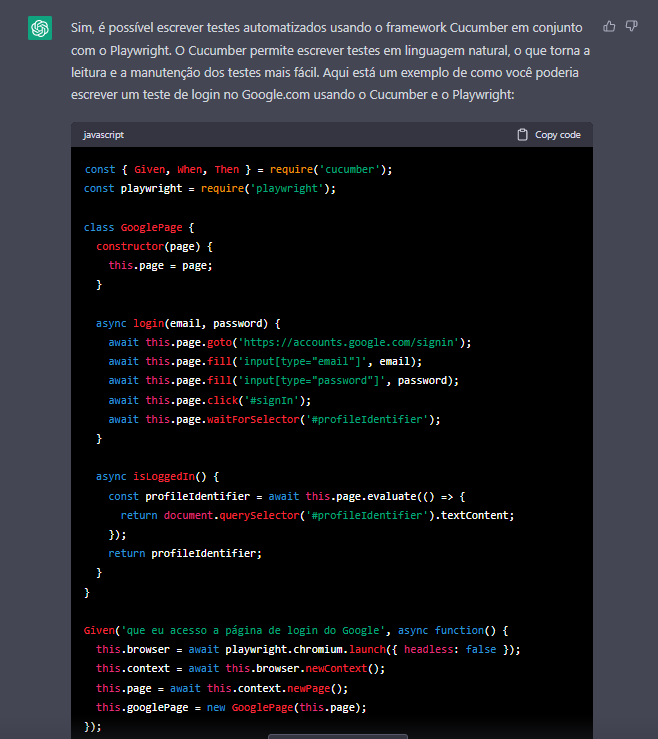Viewport: 658px width, 739px height.
Task: Click the Given 'que eu acesso' line
Action: click(x=296, y=630)
